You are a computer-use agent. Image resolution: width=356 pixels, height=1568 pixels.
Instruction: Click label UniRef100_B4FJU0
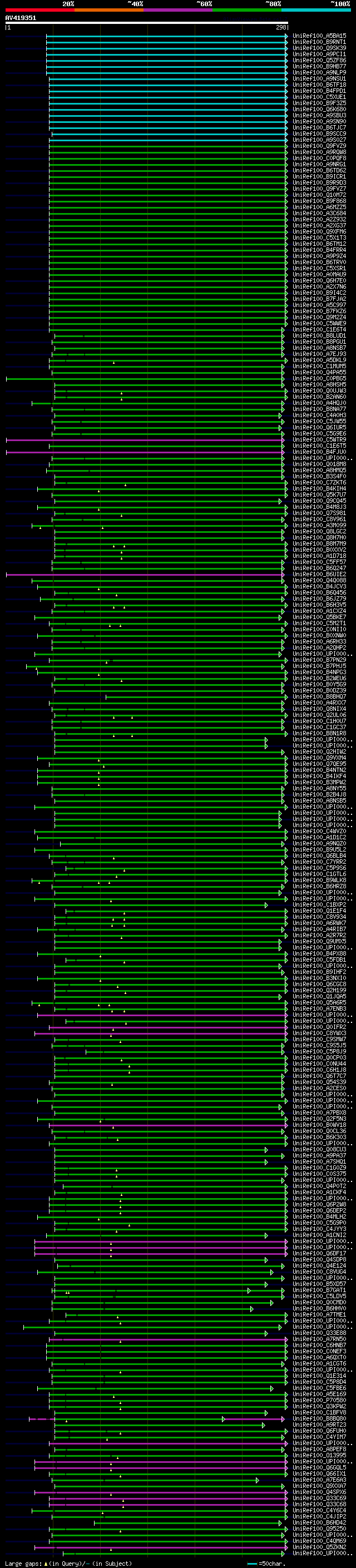click(319, 452)
